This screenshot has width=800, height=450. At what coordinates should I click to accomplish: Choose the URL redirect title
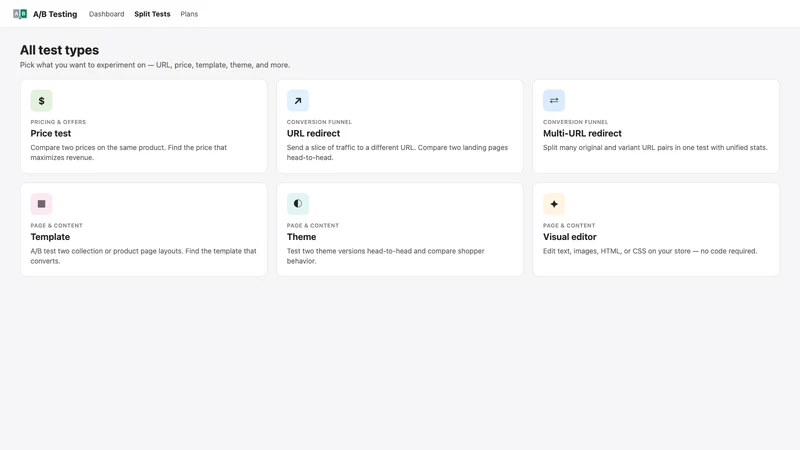[x=313, y=133]
